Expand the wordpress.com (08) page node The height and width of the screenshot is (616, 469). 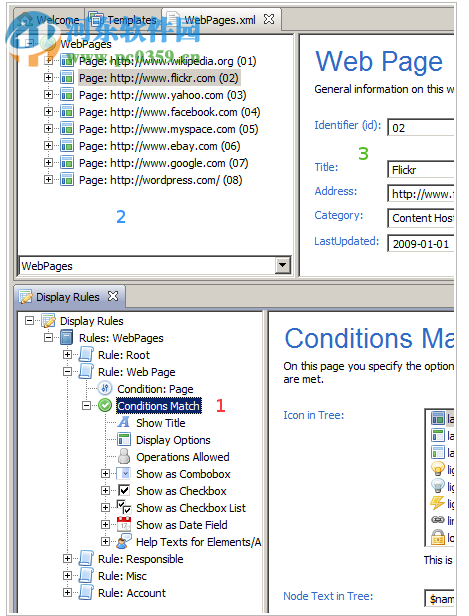pyautogui.click(x=48, y=180)
